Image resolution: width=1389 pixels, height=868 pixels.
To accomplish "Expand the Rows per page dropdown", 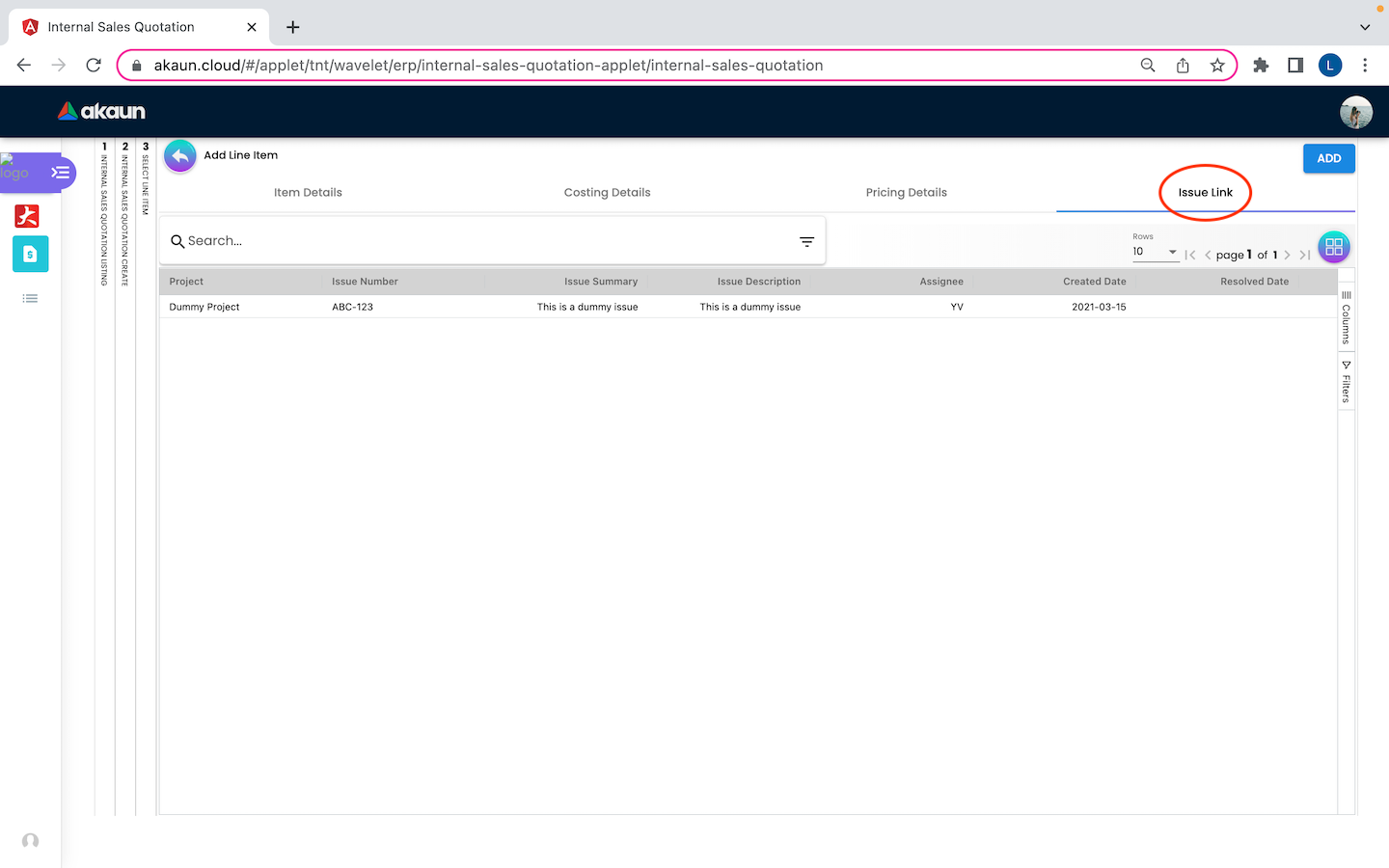I will point(1155,252).
